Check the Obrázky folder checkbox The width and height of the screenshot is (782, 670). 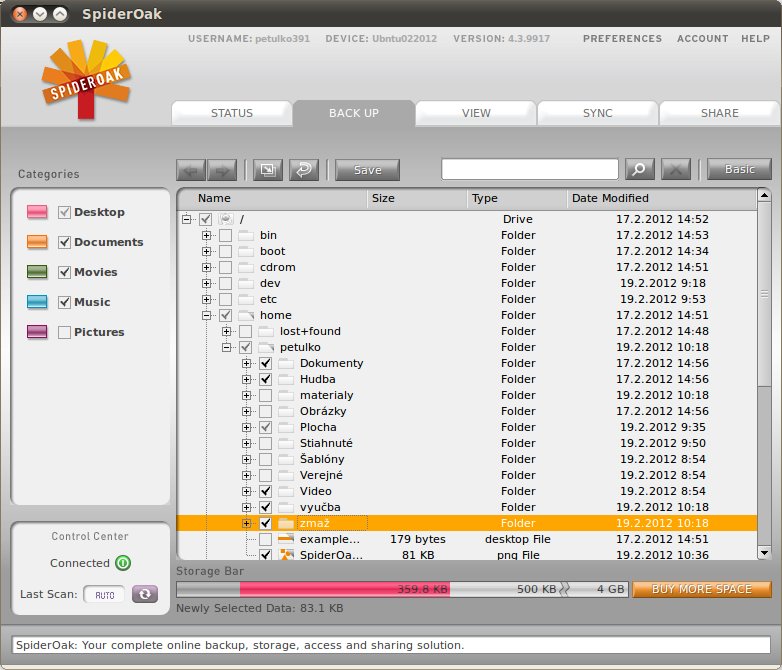click(x=265, y=411)
